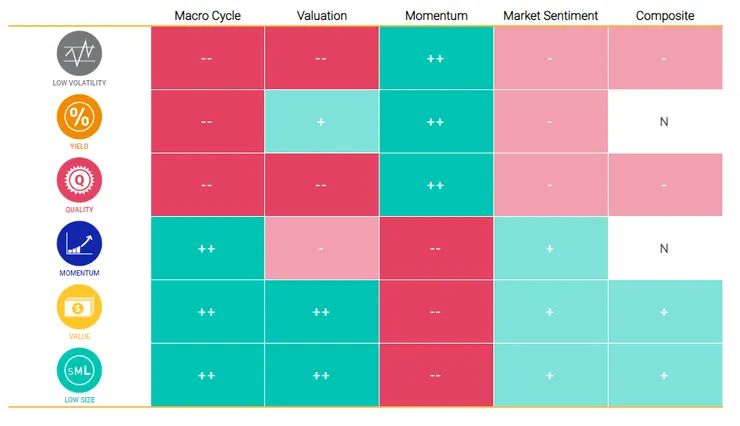The height and width of the screenshot is (426, 740).
Task: Click Yield's Composite neutral N cell
Action: click(664, 122)
